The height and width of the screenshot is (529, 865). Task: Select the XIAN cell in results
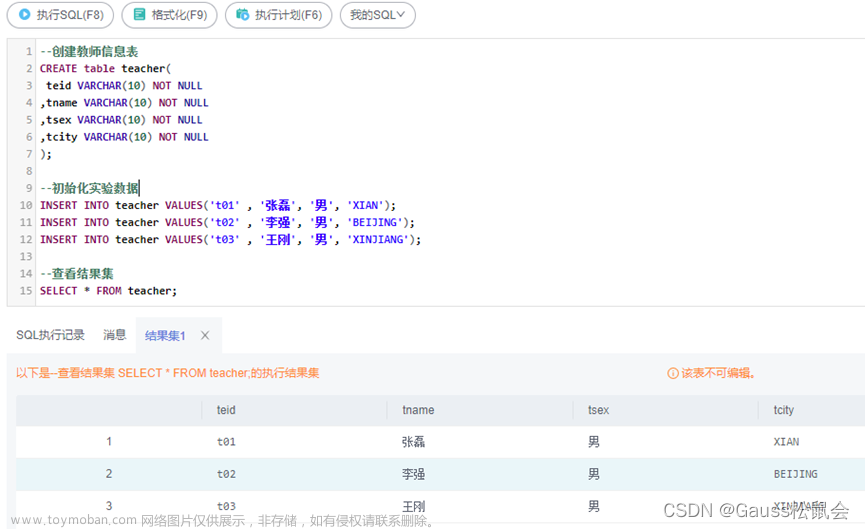[786, 442]
